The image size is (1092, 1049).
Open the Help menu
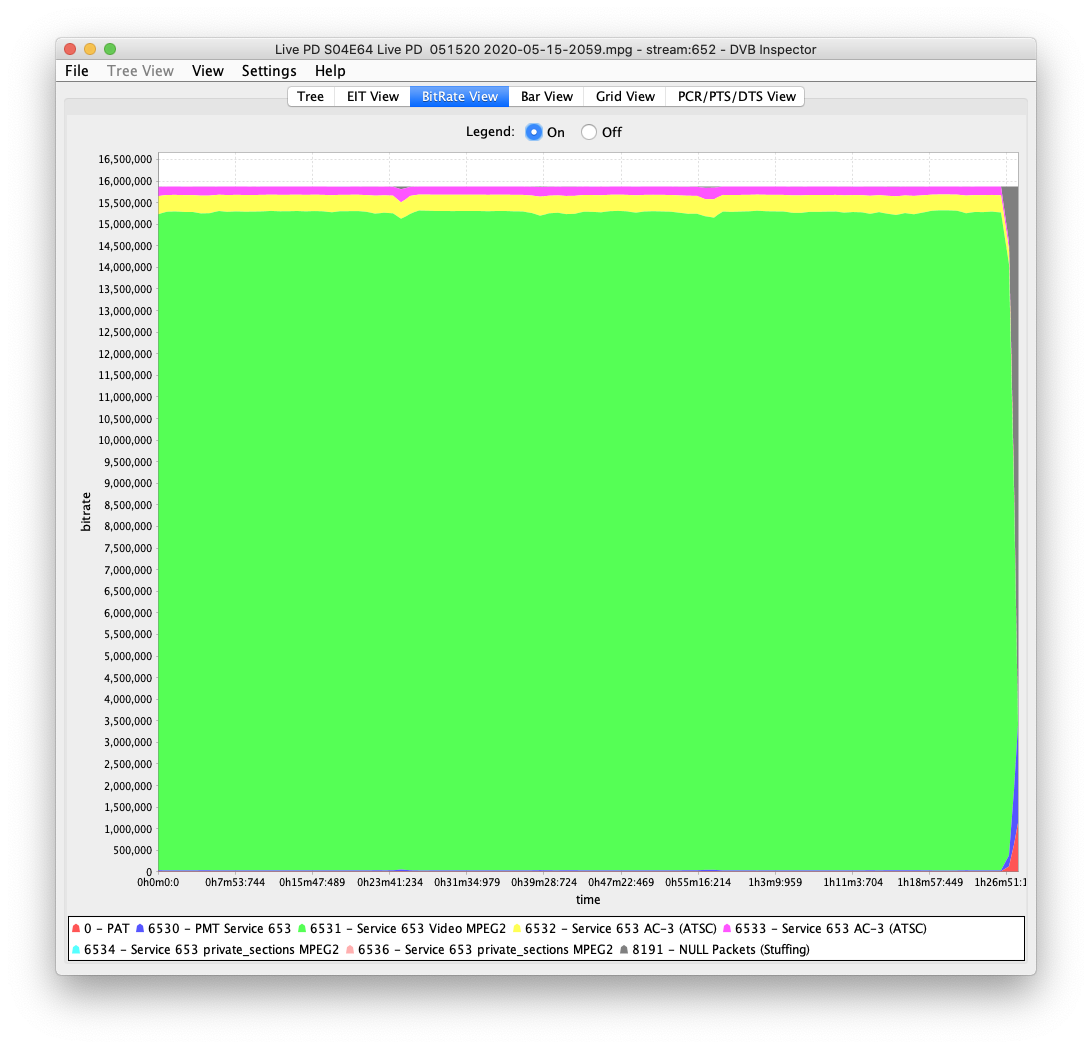(x=330, y=71)
